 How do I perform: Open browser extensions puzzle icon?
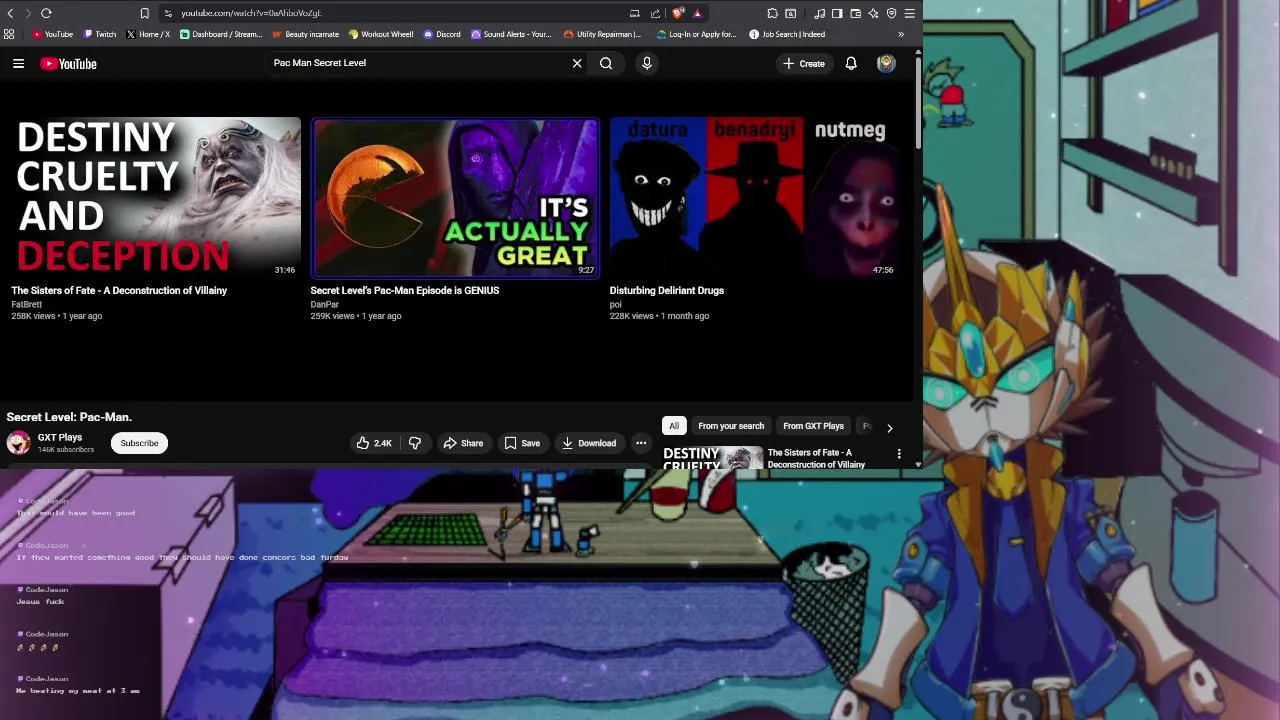coord(773,13)
